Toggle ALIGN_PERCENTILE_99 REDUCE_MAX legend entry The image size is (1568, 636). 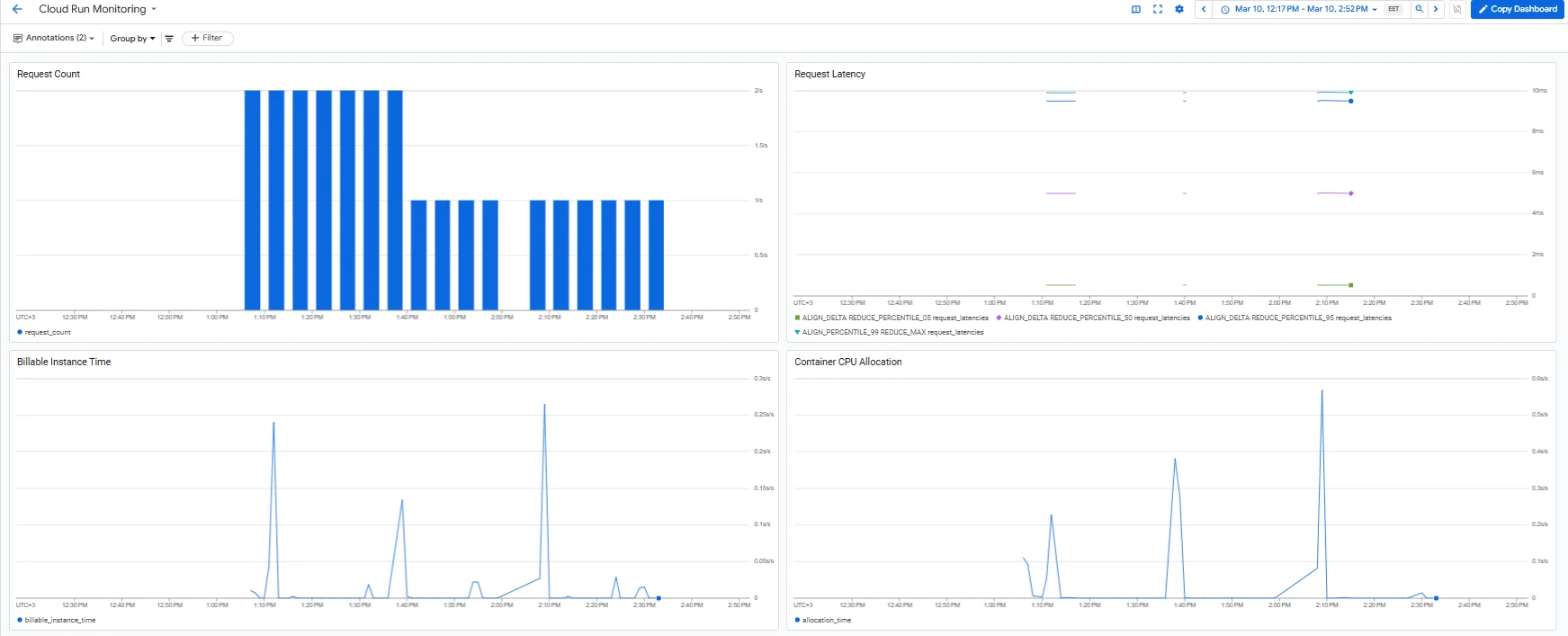[889, 332]
